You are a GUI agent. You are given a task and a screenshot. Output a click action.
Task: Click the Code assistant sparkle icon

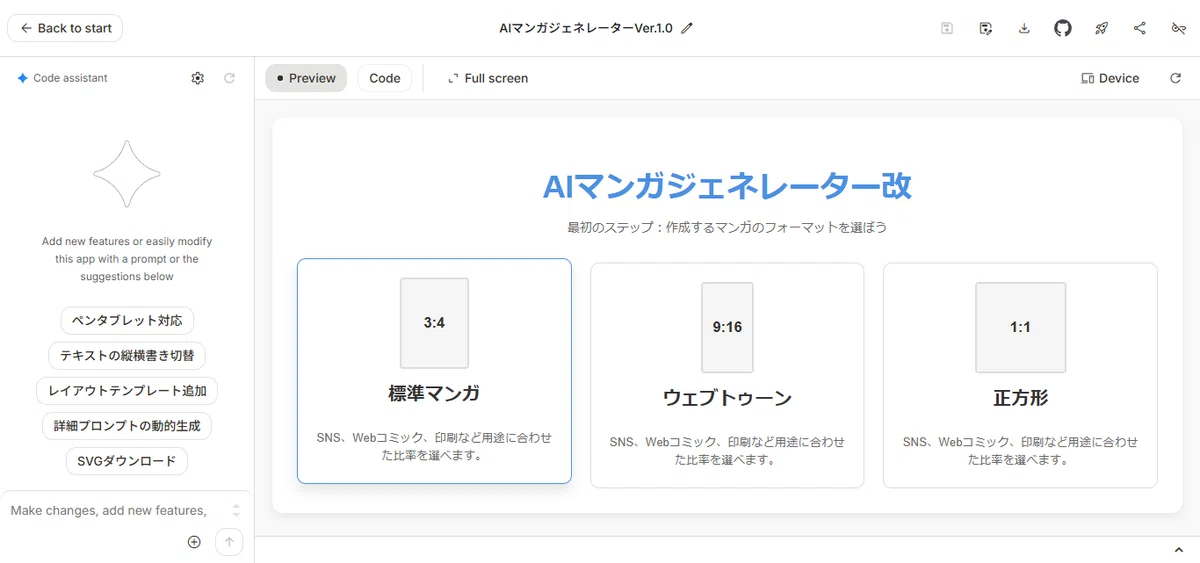(x=22, y=78)
